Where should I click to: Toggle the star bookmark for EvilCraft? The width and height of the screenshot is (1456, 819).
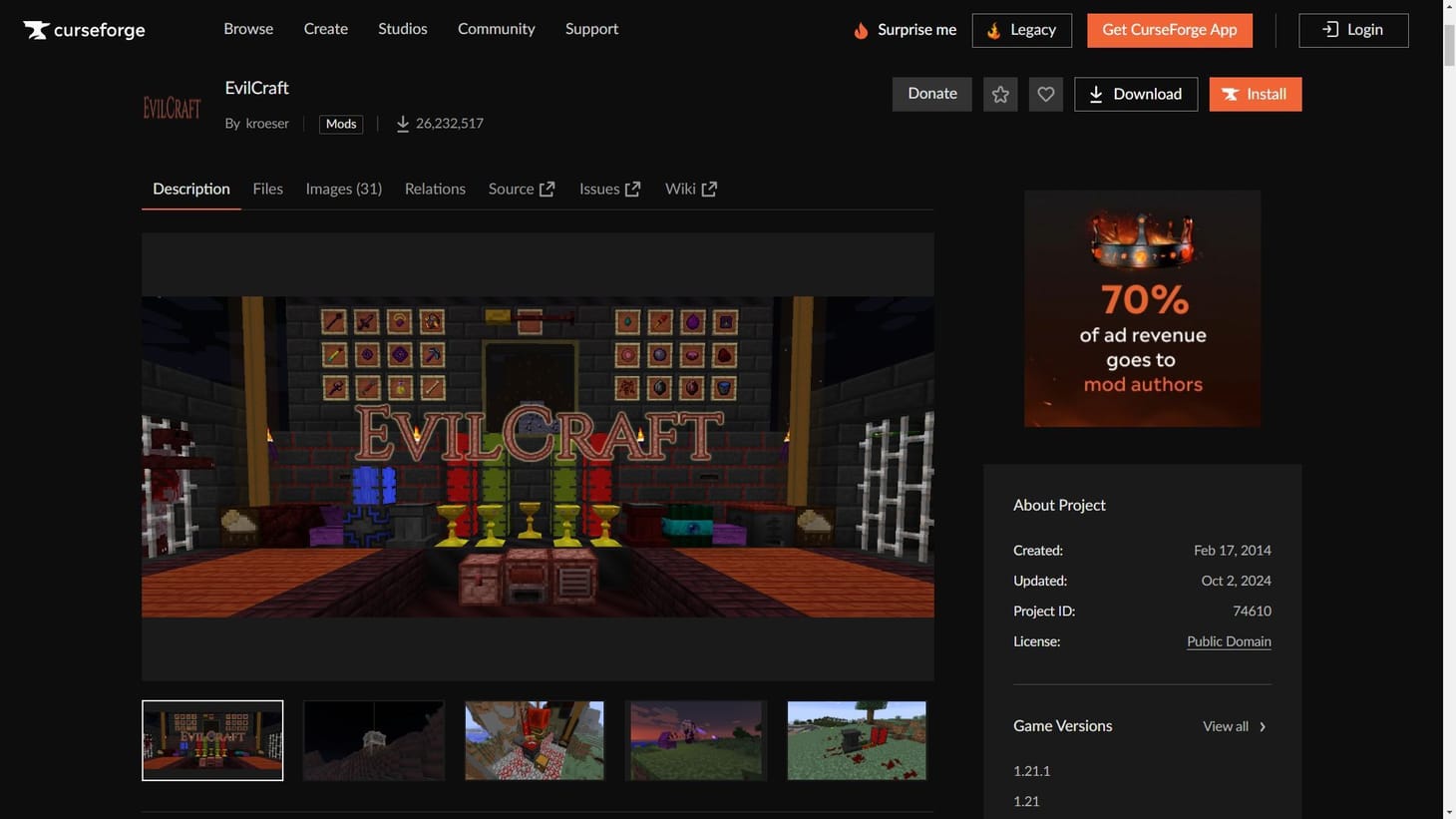click(999, 93)
